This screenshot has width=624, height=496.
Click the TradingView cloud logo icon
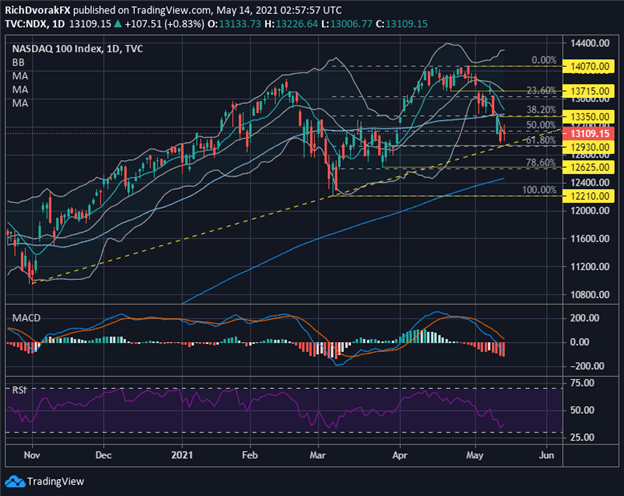pyautogui.click(x=15, y=482)
